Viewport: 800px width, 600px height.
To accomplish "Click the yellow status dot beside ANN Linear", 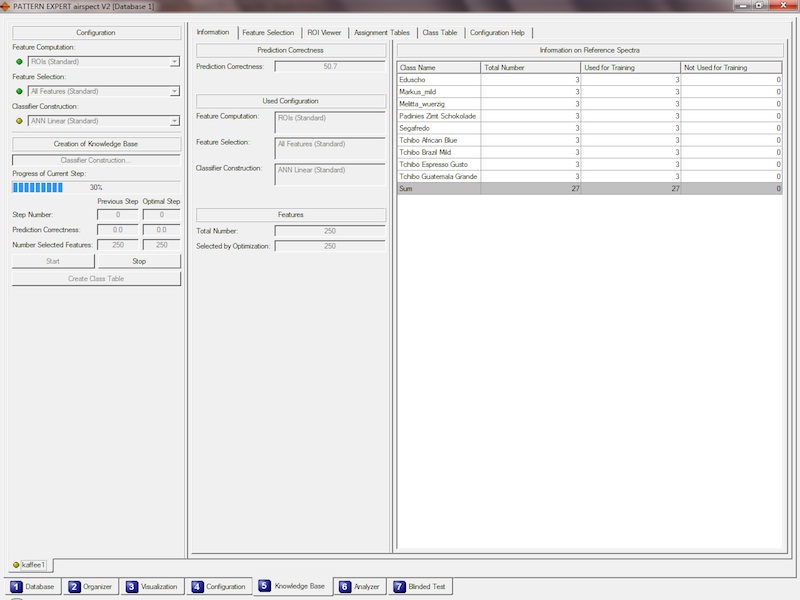I will tap(19, 121).
